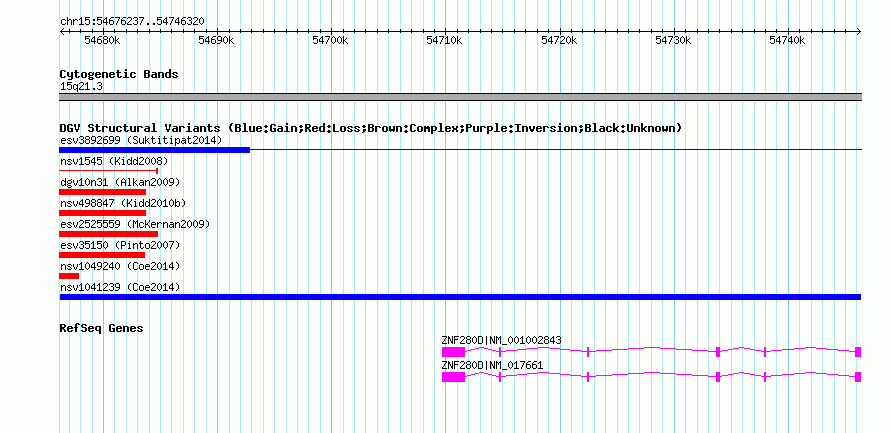The height and width of the screenshot is (433, 890).
Task: Click the RefSeq Genes track title
Action: (101, 329)
